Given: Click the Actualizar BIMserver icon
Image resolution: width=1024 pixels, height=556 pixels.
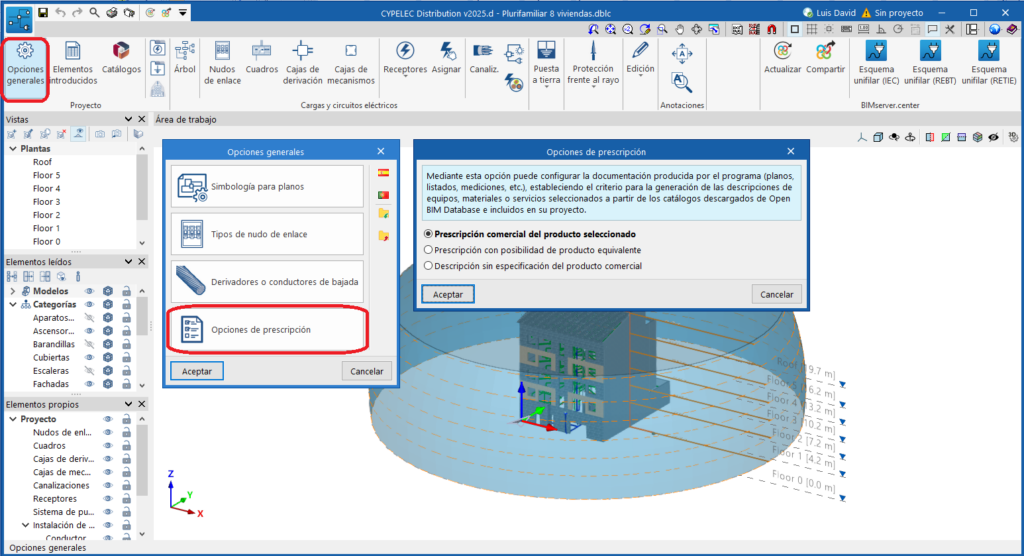Looking at the screenshot, I should coord(782,59).
